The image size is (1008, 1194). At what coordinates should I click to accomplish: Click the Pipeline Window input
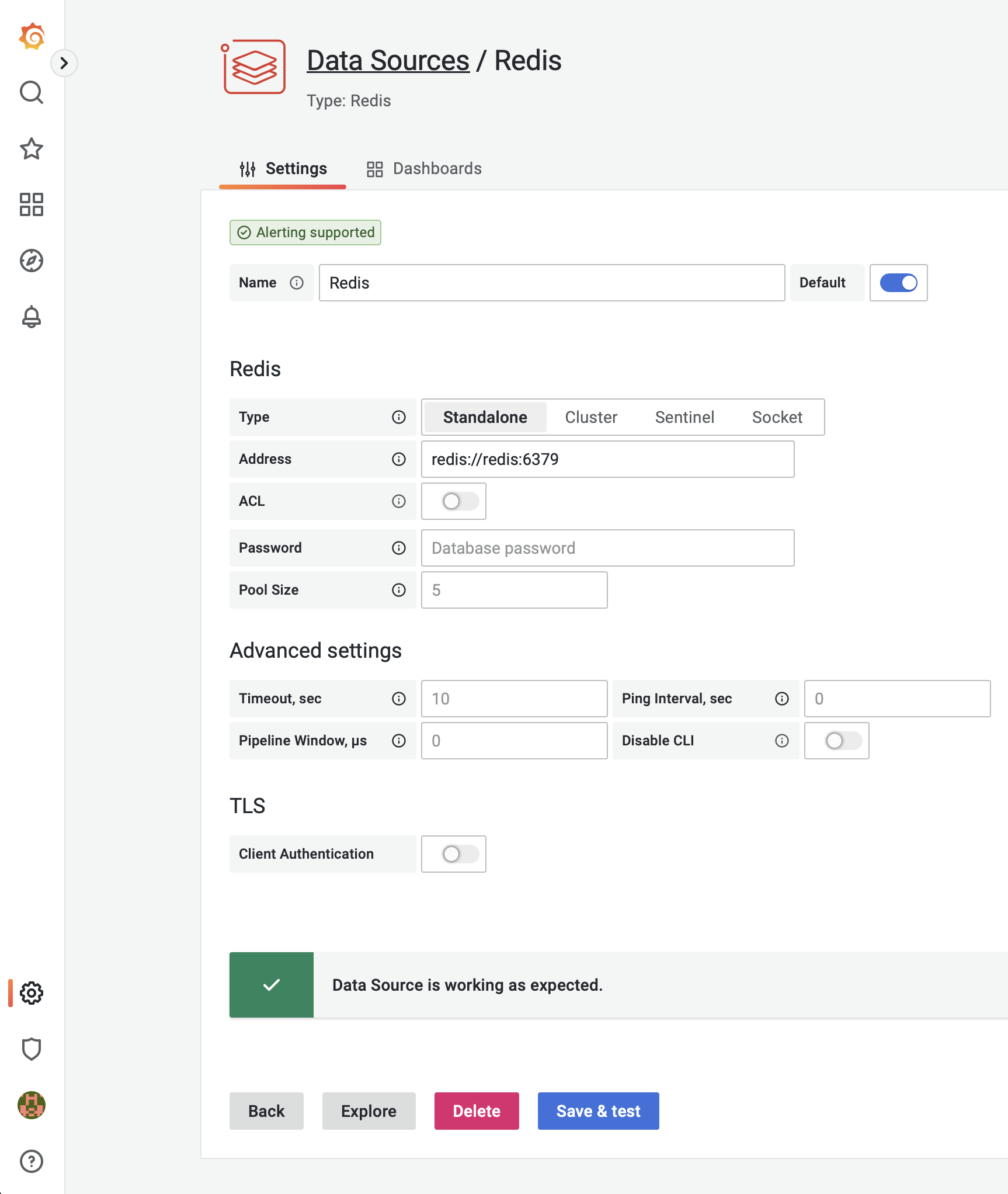pos(515,741)
